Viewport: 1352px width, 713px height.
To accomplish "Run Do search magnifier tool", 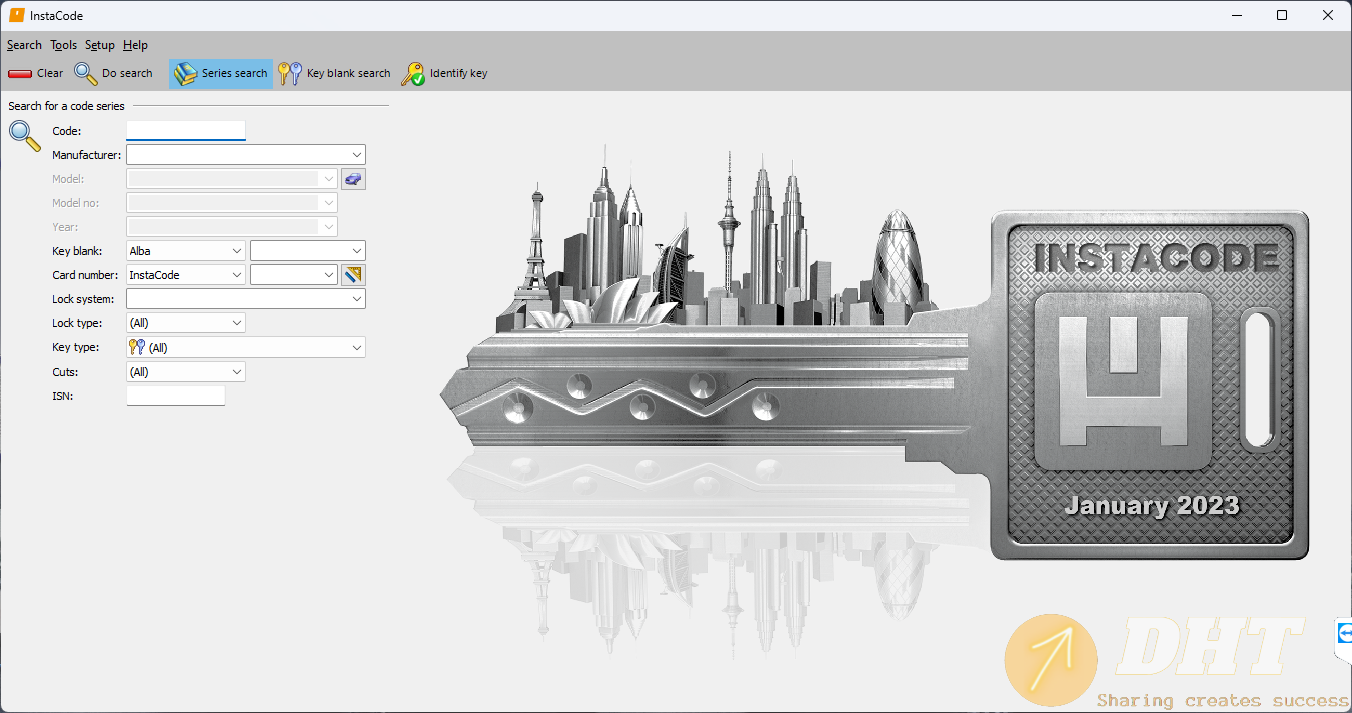I will click(x=86, y=73).
